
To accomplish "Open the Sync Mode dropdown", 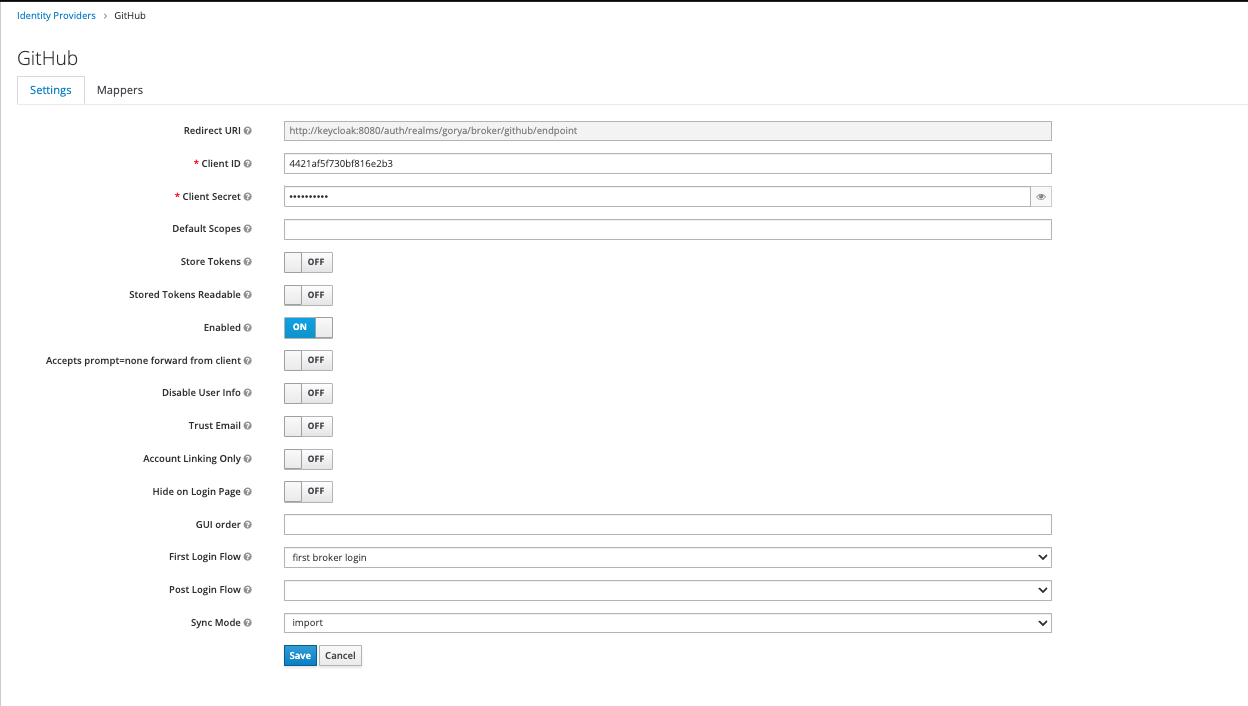I will point(668,623).
